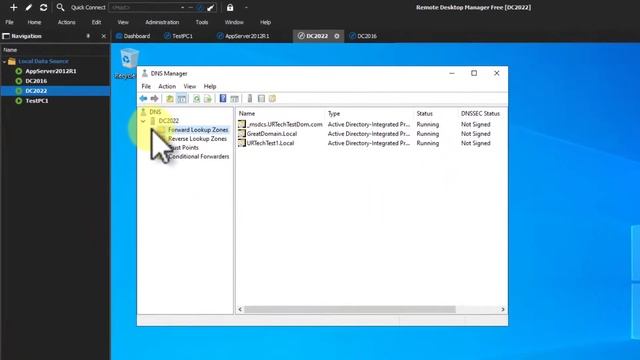The height and width of the screenshot is (360, 640).
Task: Click the horizontal scrollbar right arrow
Action: [x=502, y=309]
